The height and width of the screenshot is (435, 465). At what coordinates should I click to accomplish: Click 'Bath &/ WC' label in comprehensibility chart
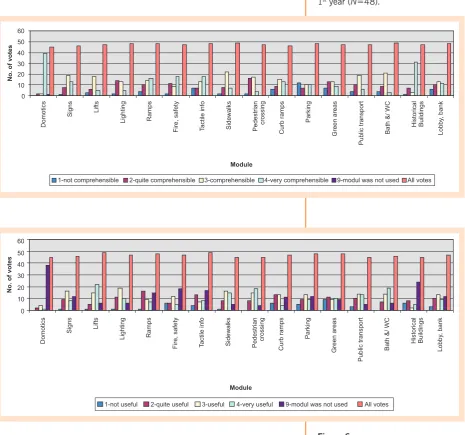388,118
